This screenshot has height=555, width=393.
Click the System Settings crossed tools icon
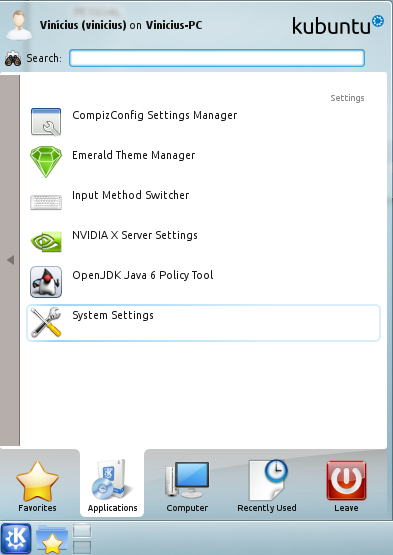point(46,322)
